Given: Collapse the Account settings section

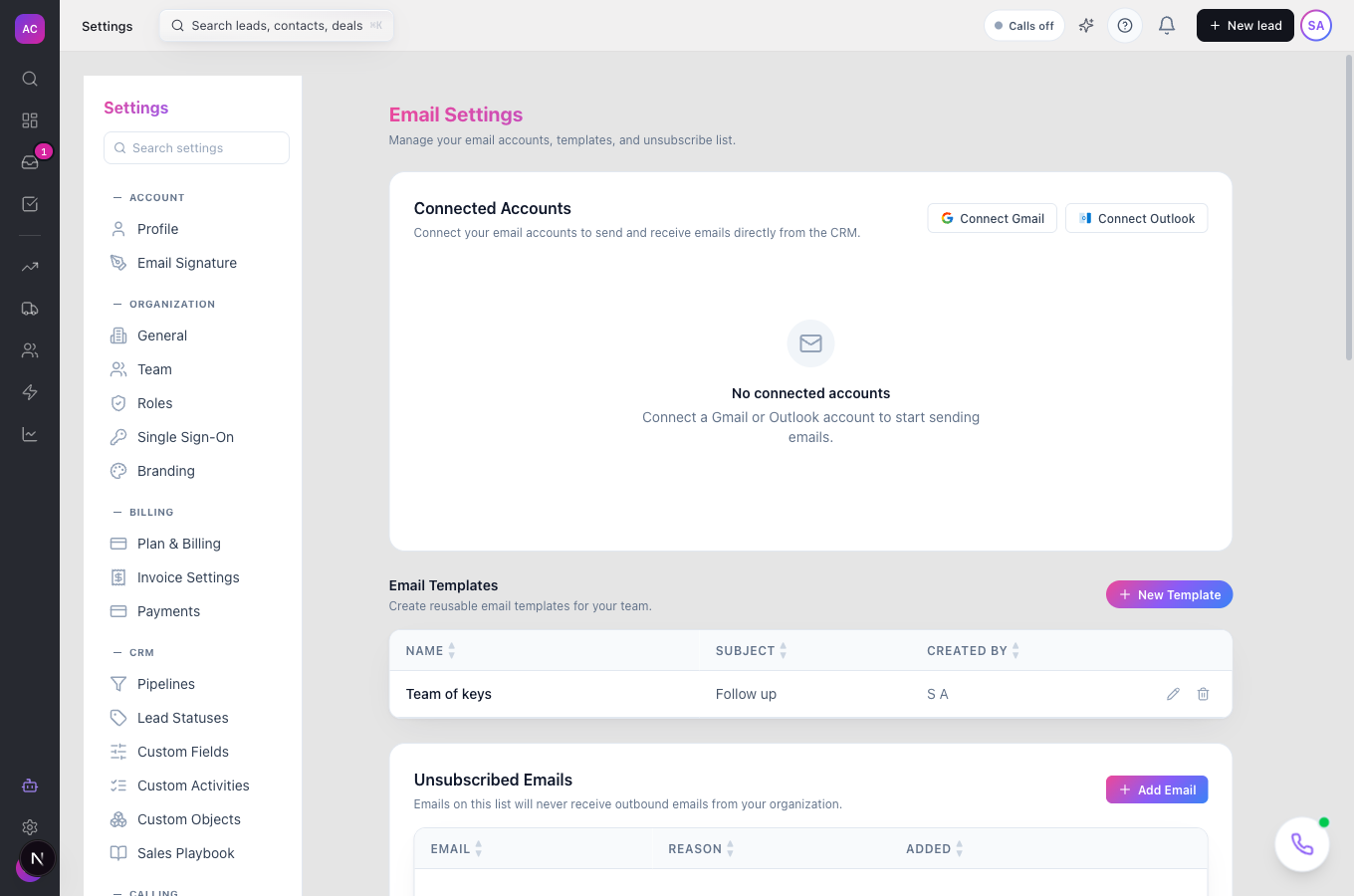Looking at the screenshot, I should pyautogui.click(x=149, y=198).
